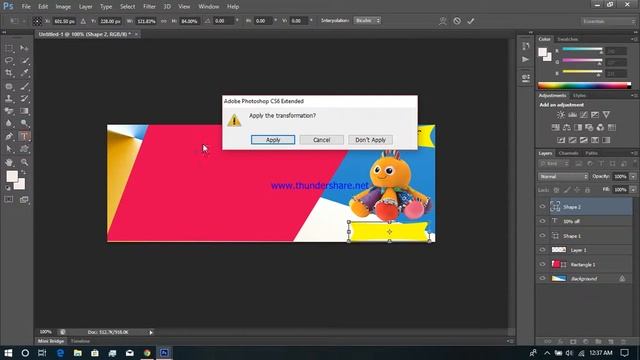Toggle link between width and height
Screen dimensions: 640x360
click(164, 21)
